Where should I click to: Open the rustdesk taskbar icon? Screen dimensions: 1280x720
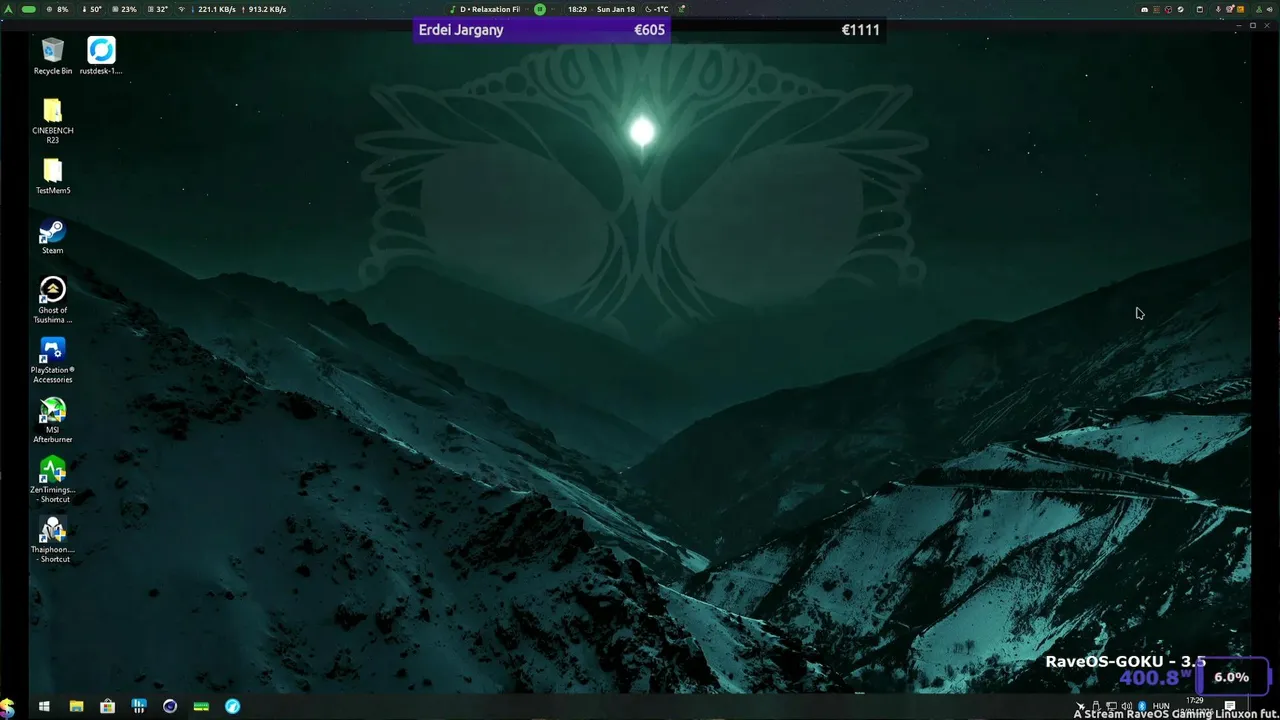click(x=232, y=707)
